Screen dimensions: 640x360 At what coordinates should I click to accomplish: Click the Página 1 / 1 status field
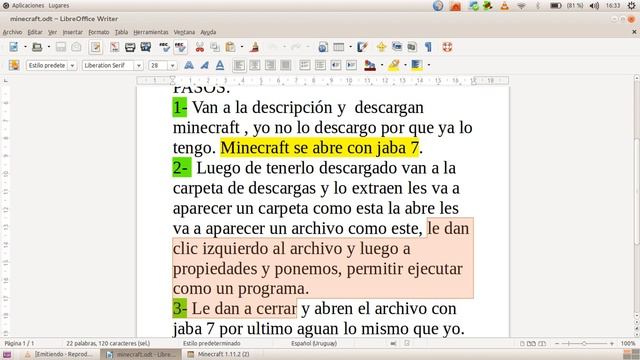click(x=19, y=344)
